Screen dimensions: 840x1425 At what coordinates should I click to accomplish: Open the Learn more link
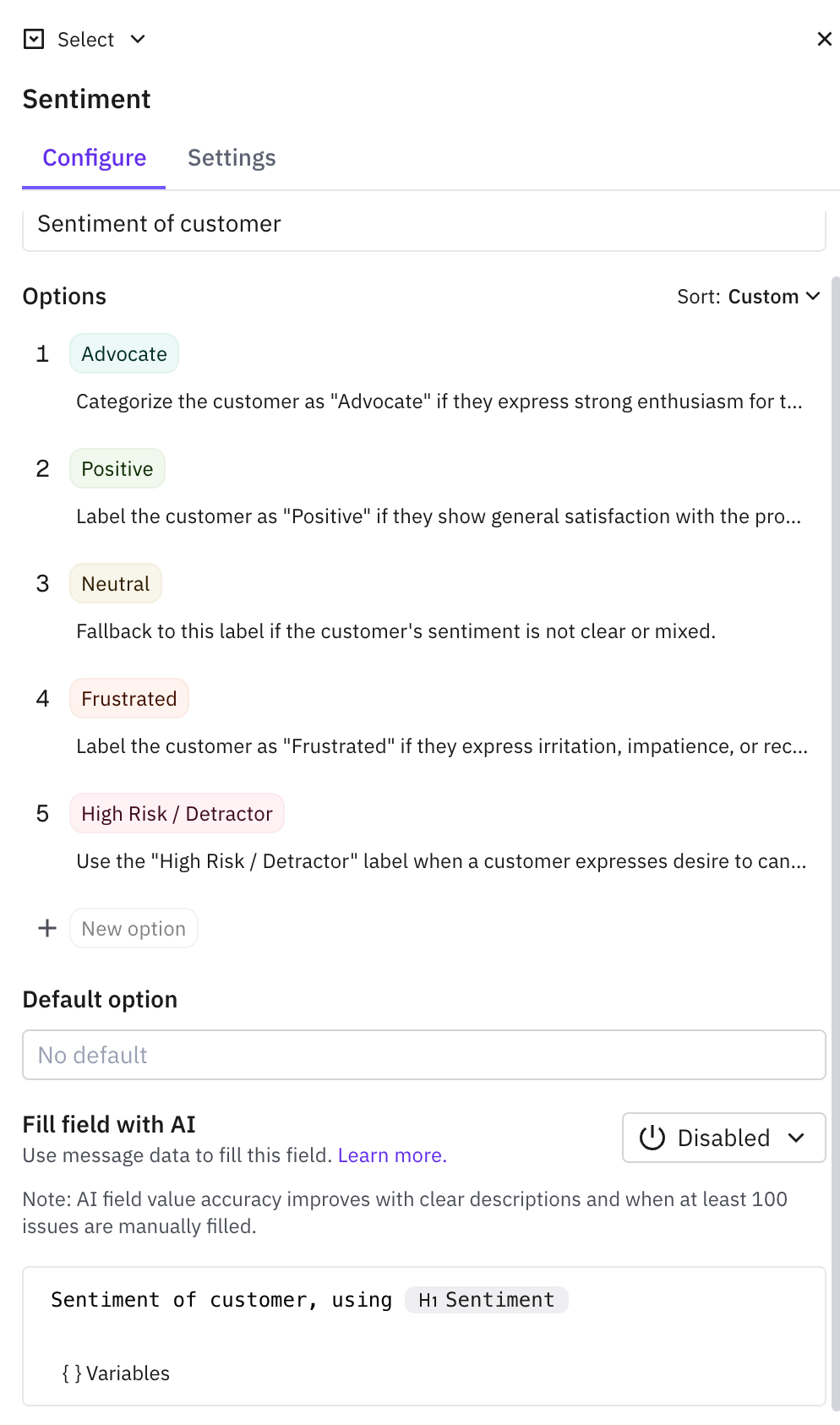click(392, 1155)
